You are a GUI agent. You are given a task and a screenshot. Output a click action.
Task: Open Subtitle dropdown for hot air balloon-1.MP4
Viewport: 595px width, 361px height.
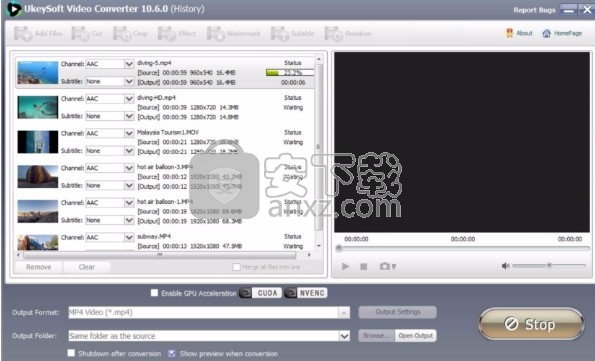[129, 220]
